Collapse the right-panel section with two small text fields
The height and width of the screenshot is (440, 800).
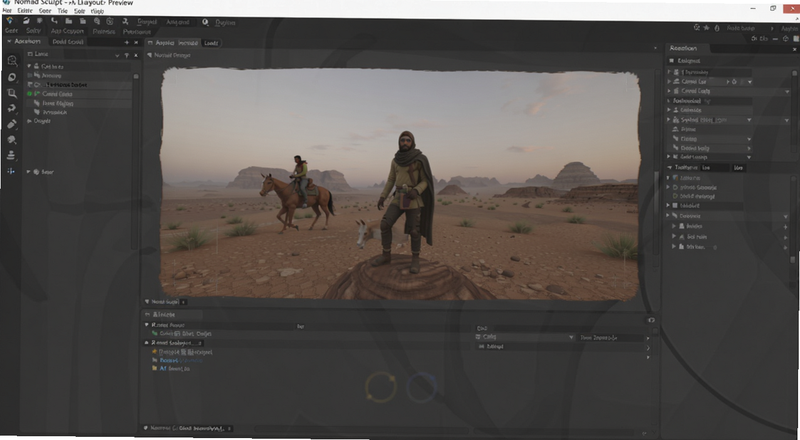click(669, 167)
